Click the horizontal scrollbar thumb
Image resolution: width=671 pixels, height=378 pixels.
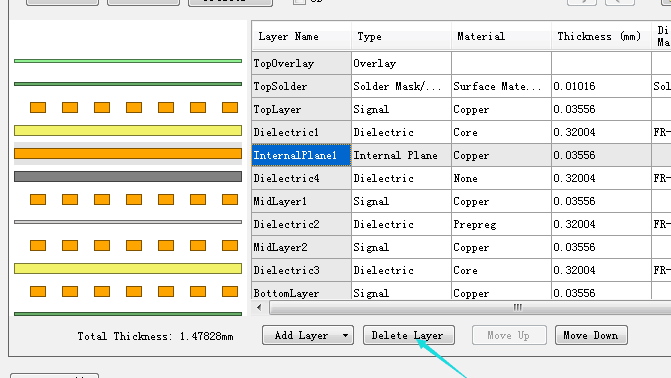coord(471,307)
